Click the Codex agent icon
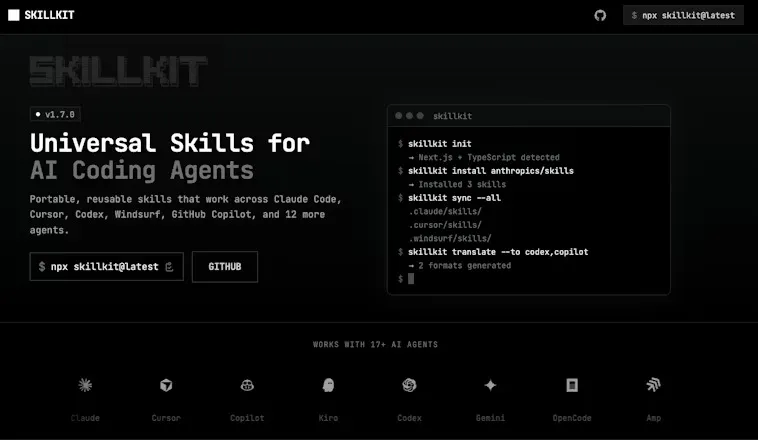 tap(409, 385)
